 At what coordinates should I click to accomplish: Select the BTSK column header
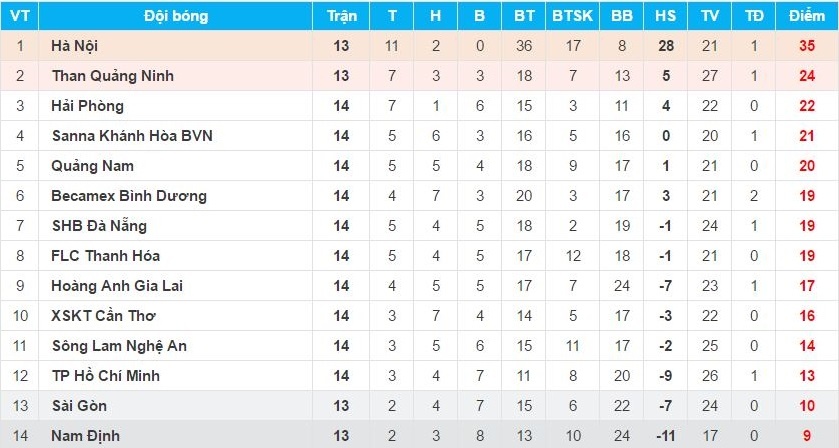click(x=572, y=16)
